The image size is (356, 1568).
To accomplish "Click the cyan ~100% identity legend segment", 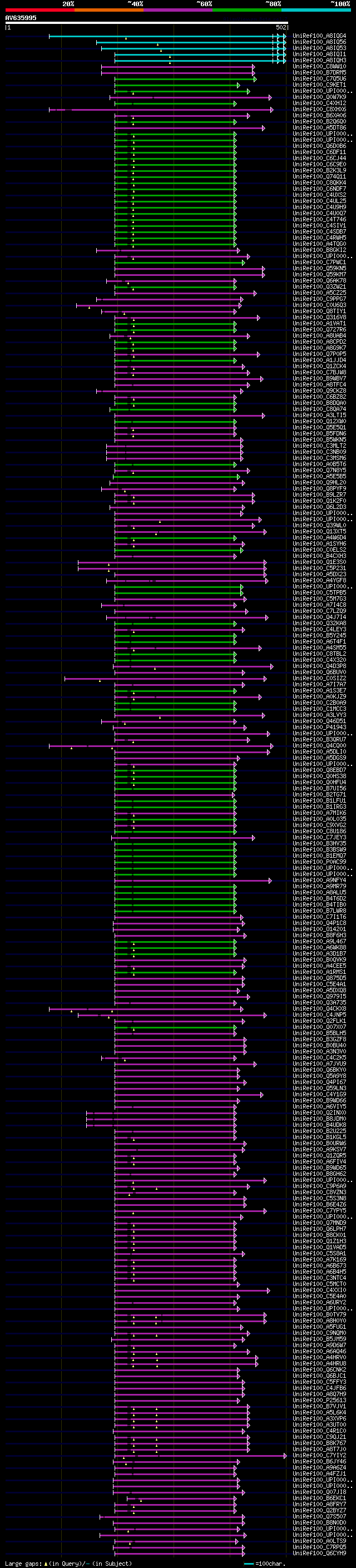I will pyautogui.click(x=316, y=10).
